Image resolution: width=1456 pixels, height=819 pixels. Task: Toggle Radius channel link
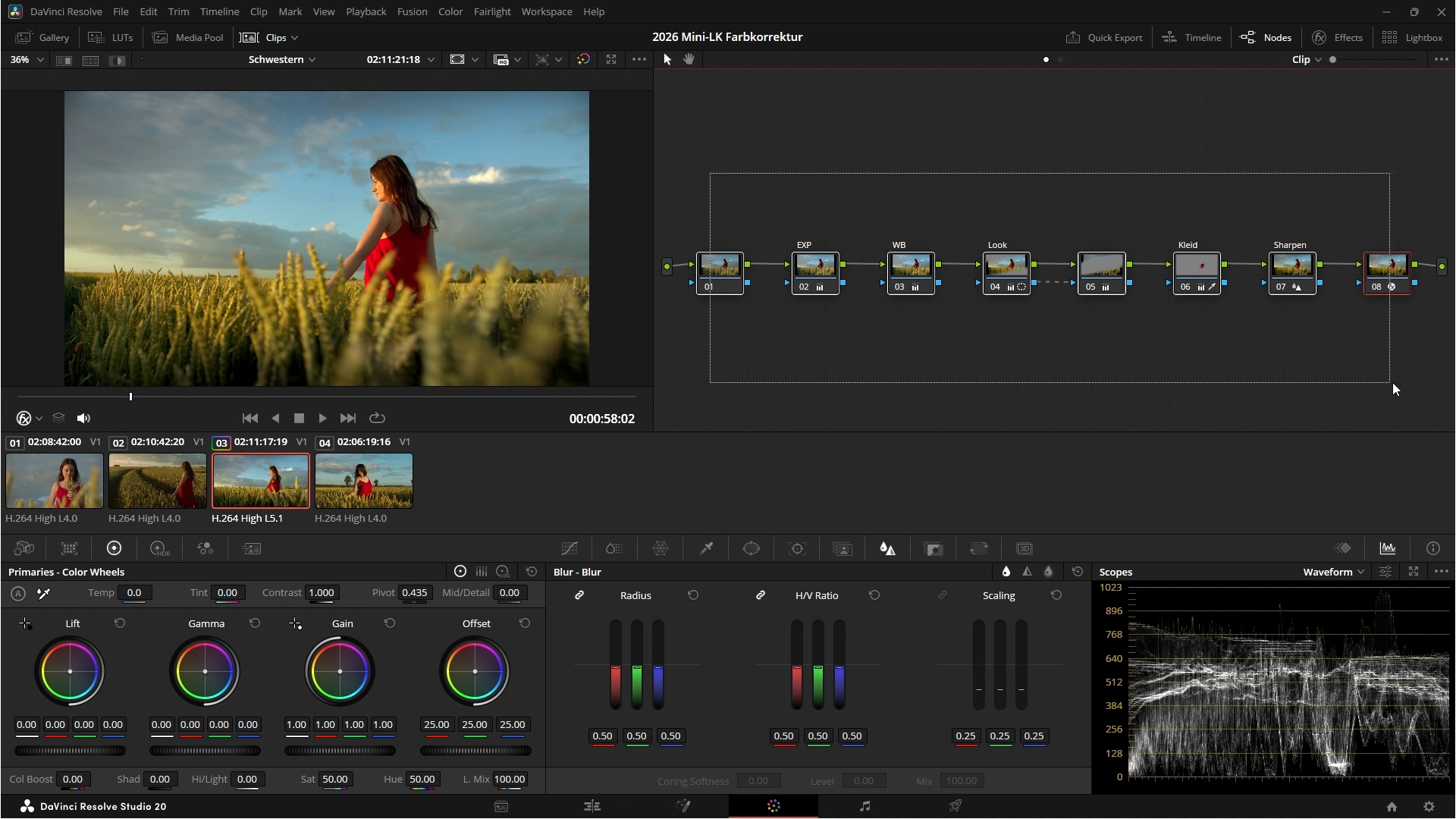pos(579,595)
